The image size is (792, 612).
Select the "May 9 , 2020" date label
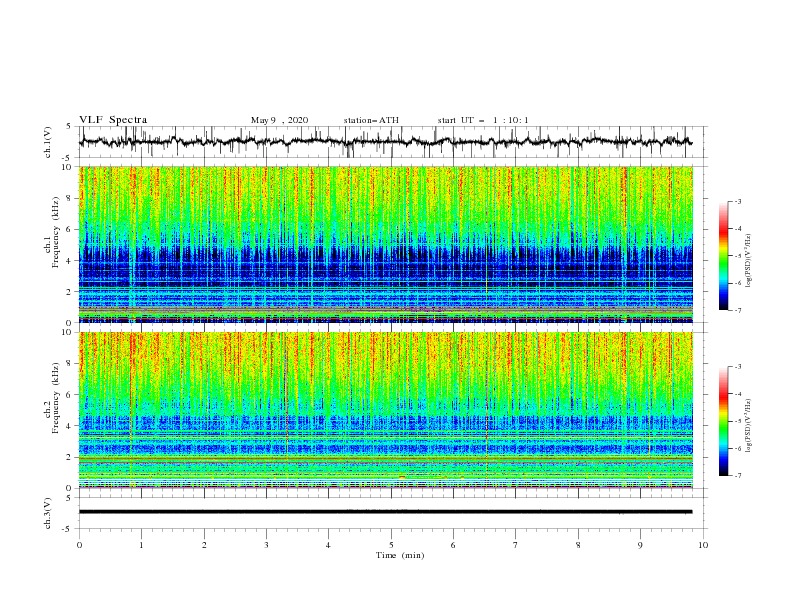(x=279, y=120)
